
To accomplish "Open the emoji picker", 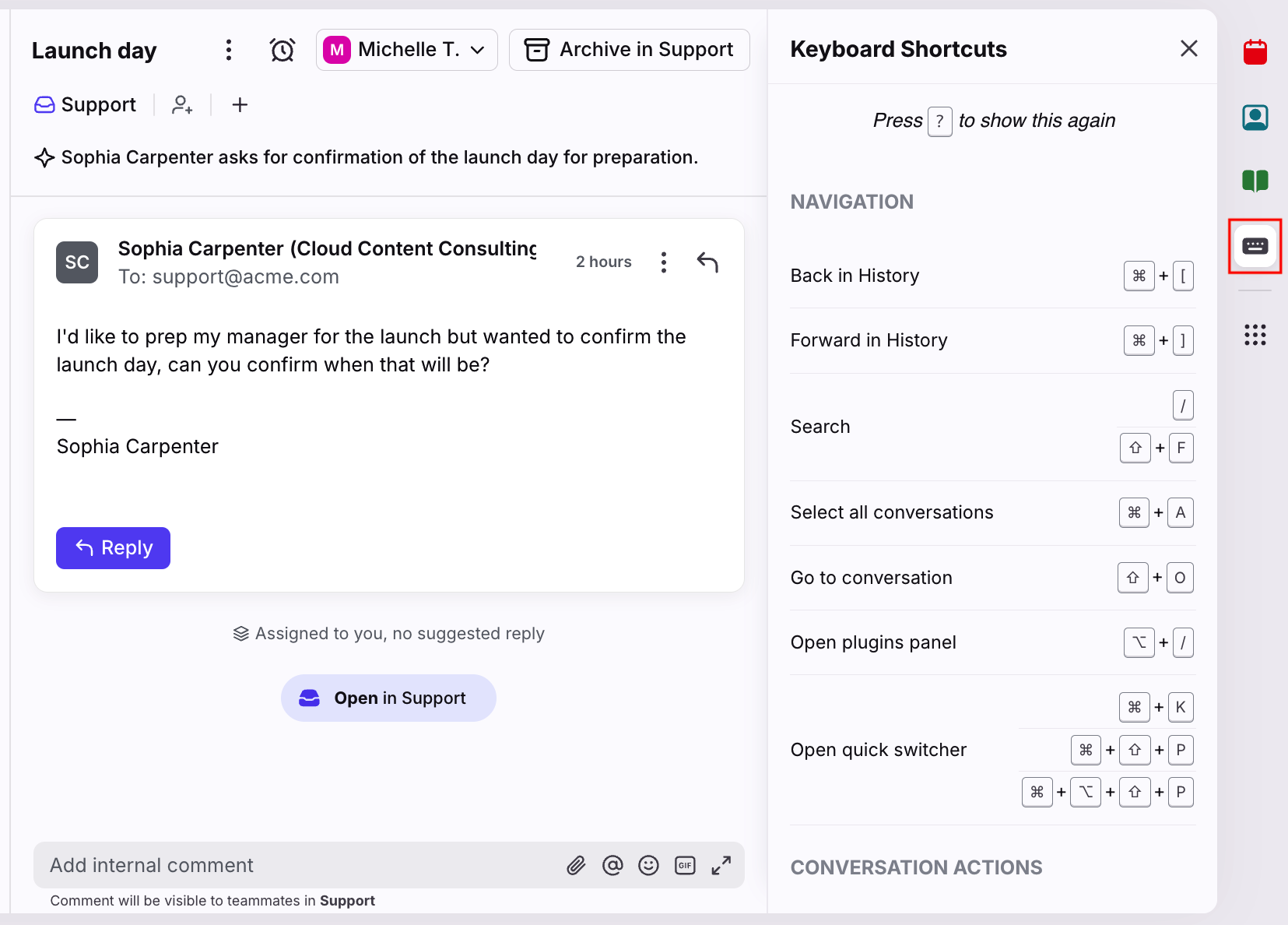I will point(648,865).
